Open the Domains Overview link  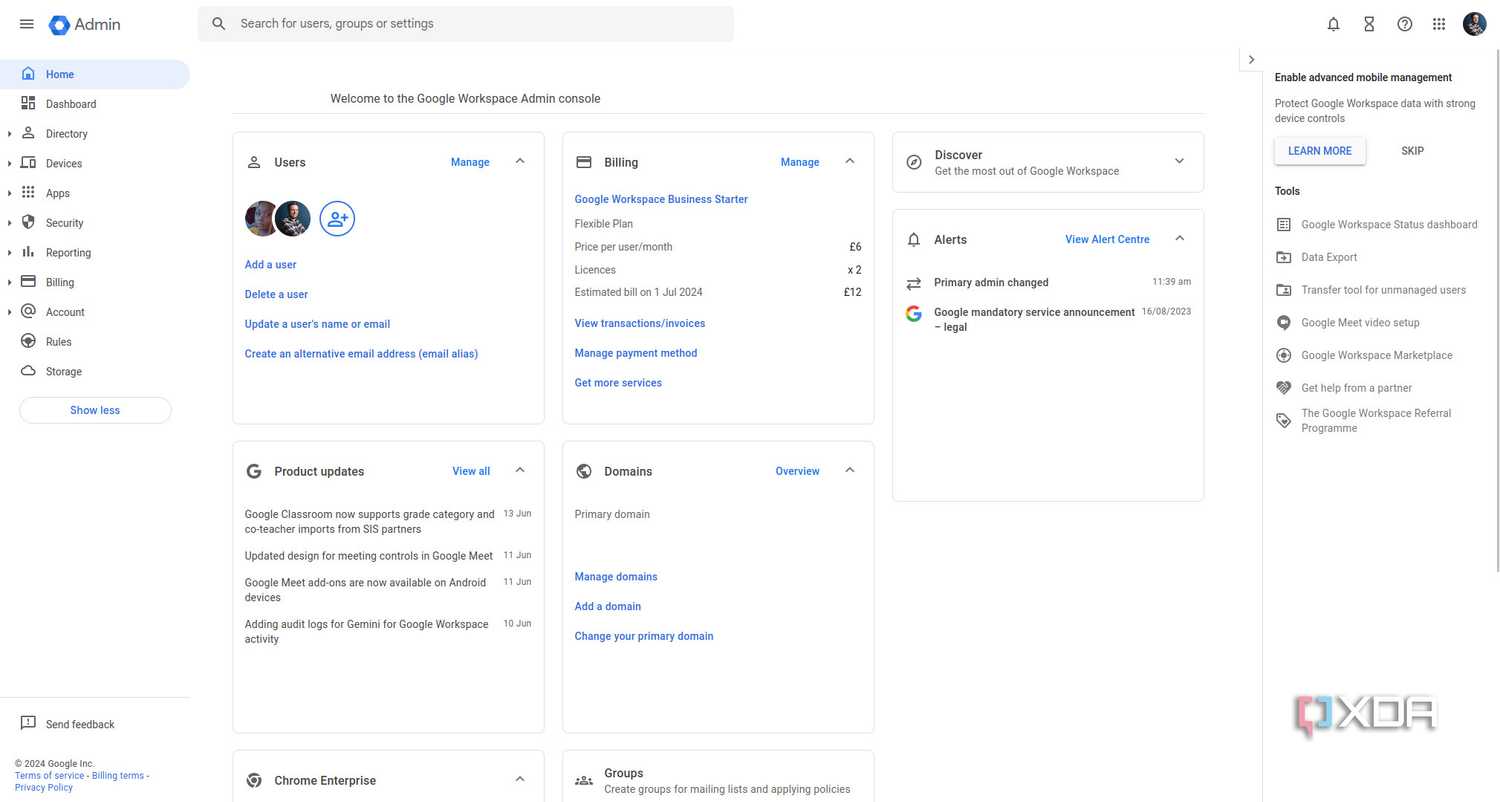pos(797,471)
